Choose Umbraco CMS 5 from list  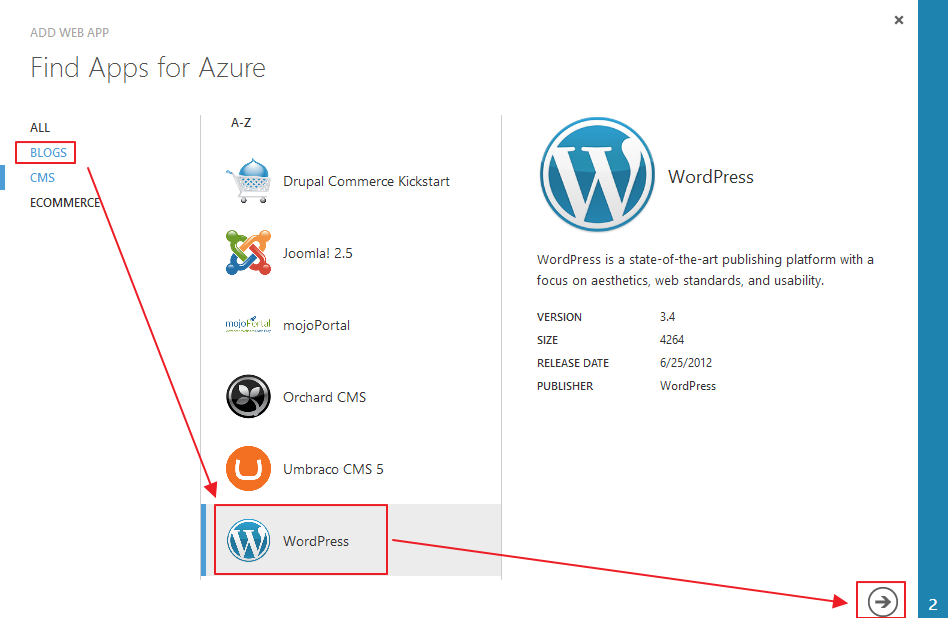coord(333,469)
